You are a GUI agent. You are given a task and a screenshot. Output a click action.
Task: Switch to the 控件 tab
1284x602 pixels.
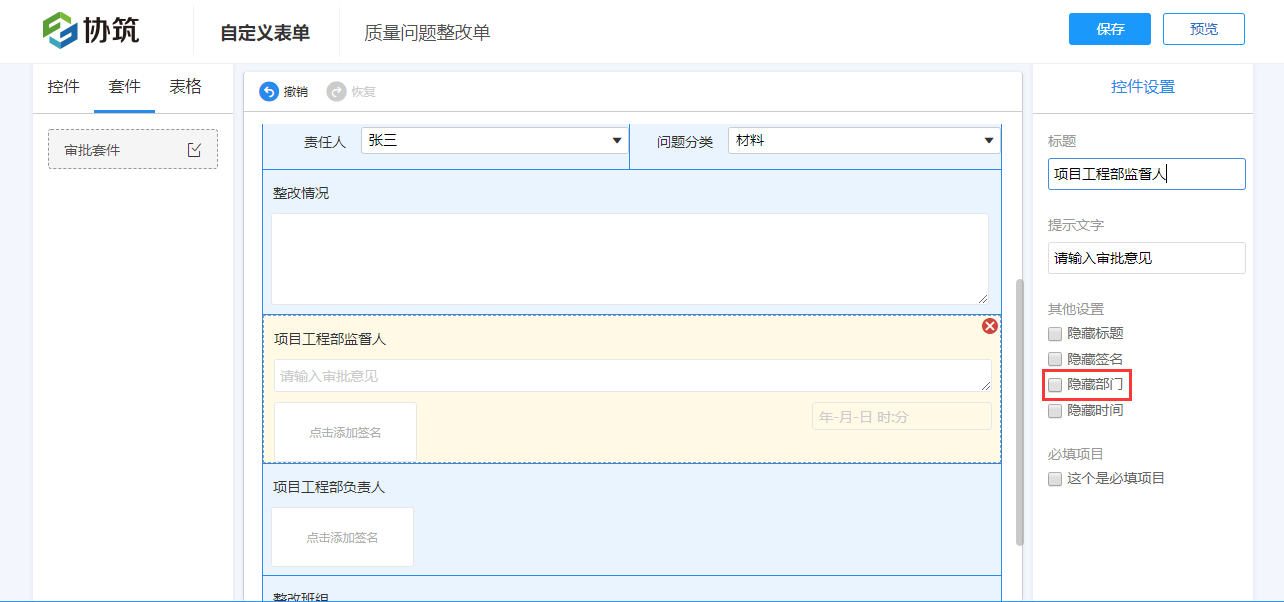[x=63, y=87]
